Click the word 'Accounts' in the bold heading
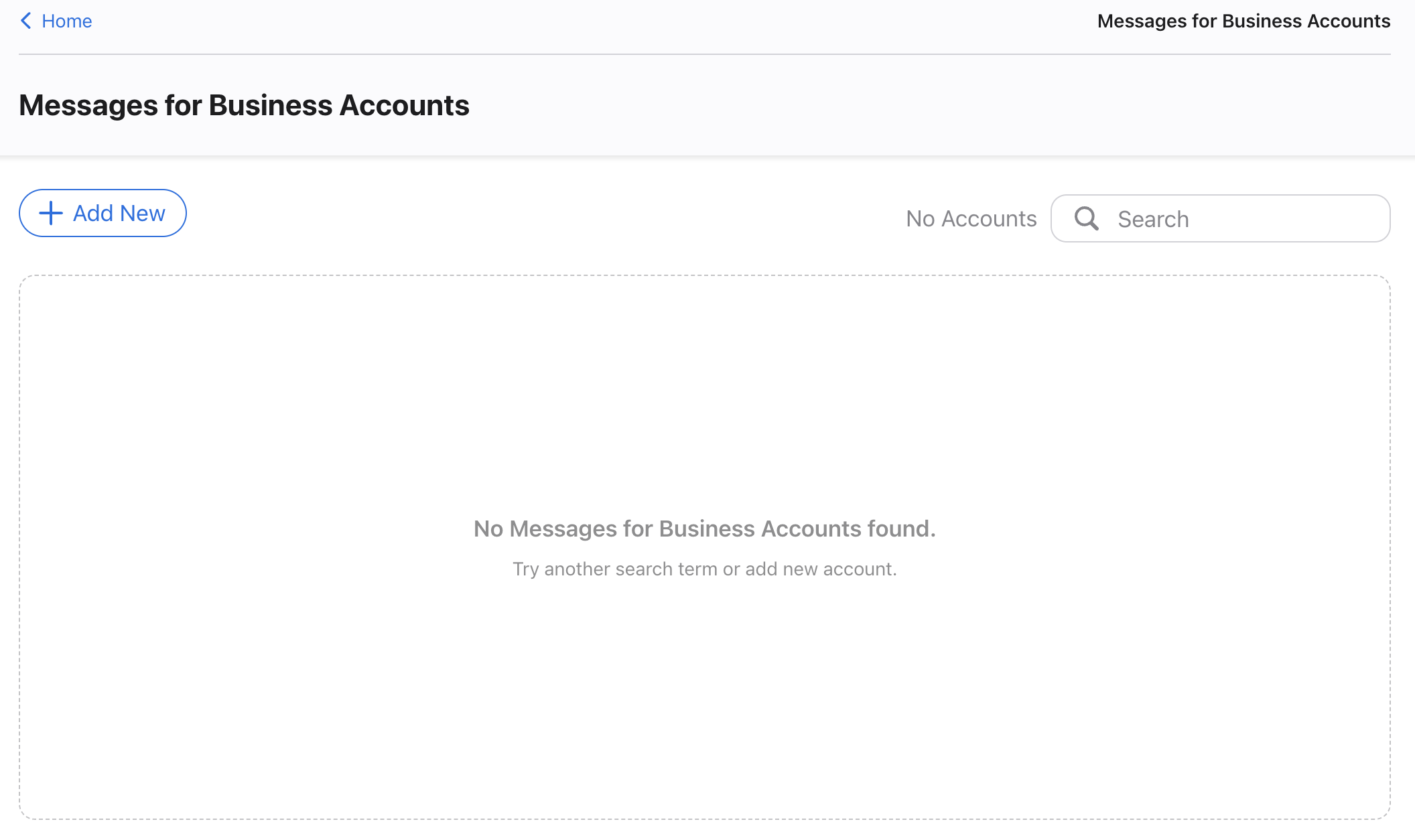Image resolution: width=1415 pixels, height=840 pixels. pos(404,106)
